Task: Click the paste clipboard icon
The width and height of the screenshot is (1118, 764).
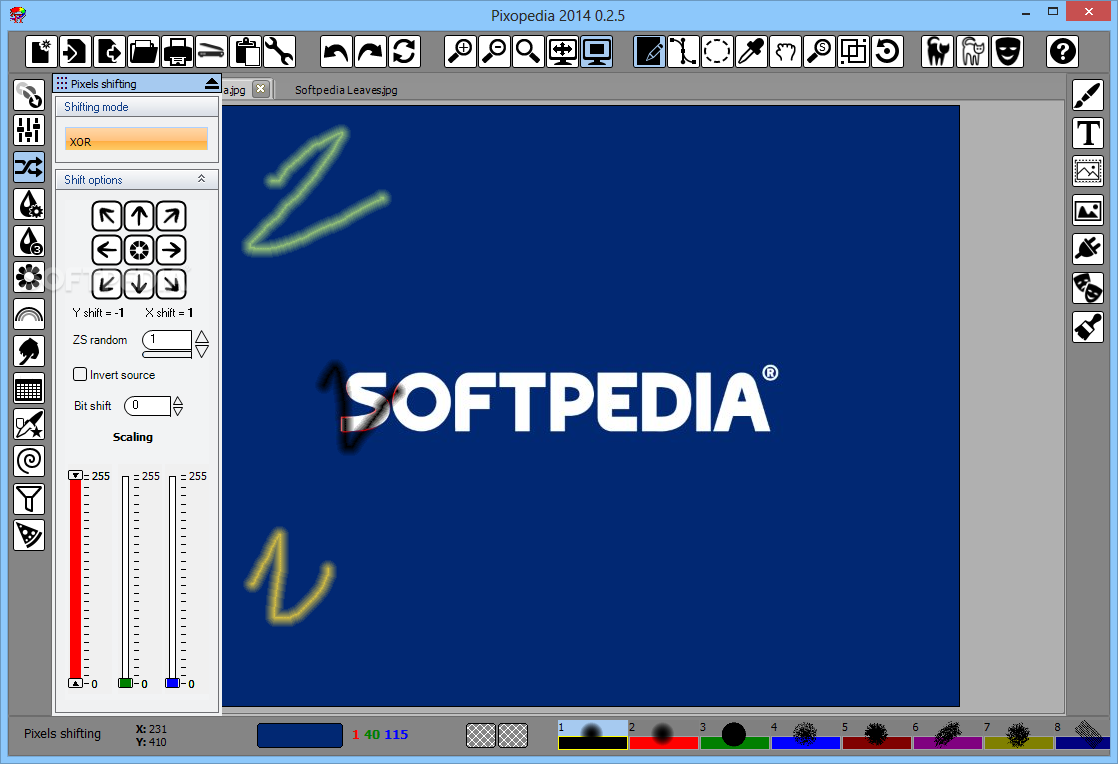Action: 245,51
